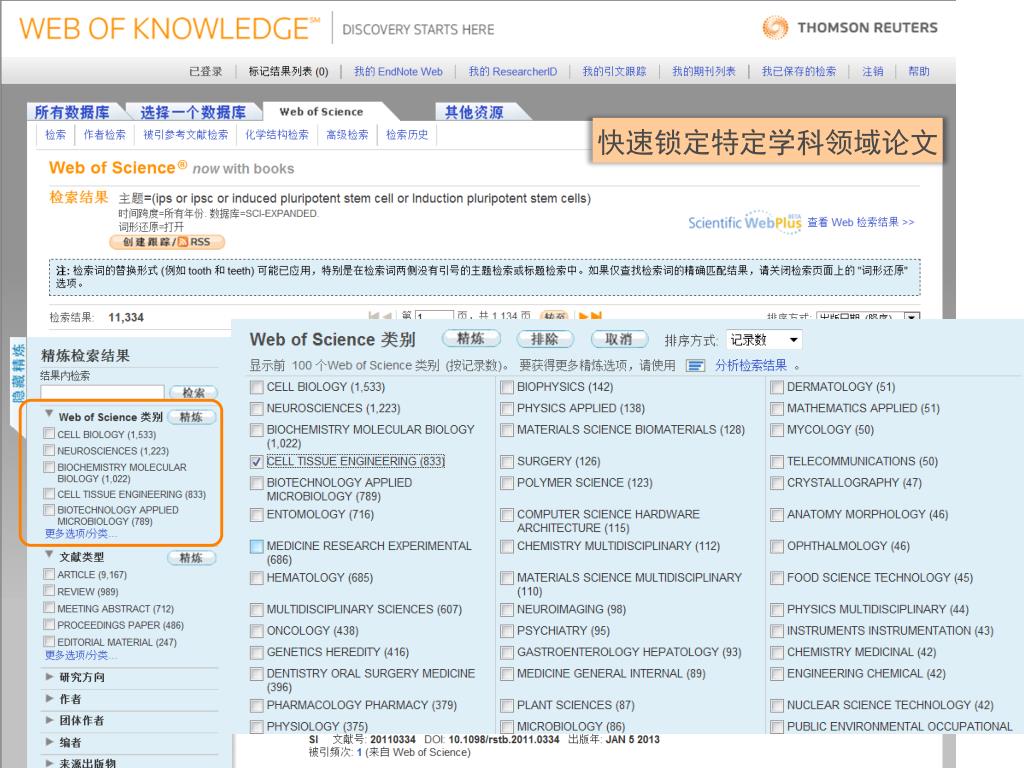Image resolution: width=1024 pixels, height=768 pixels.
Task: Uncheck CELL TISSUE ENGINEERING (833) in popup
Action: (257, 462)
